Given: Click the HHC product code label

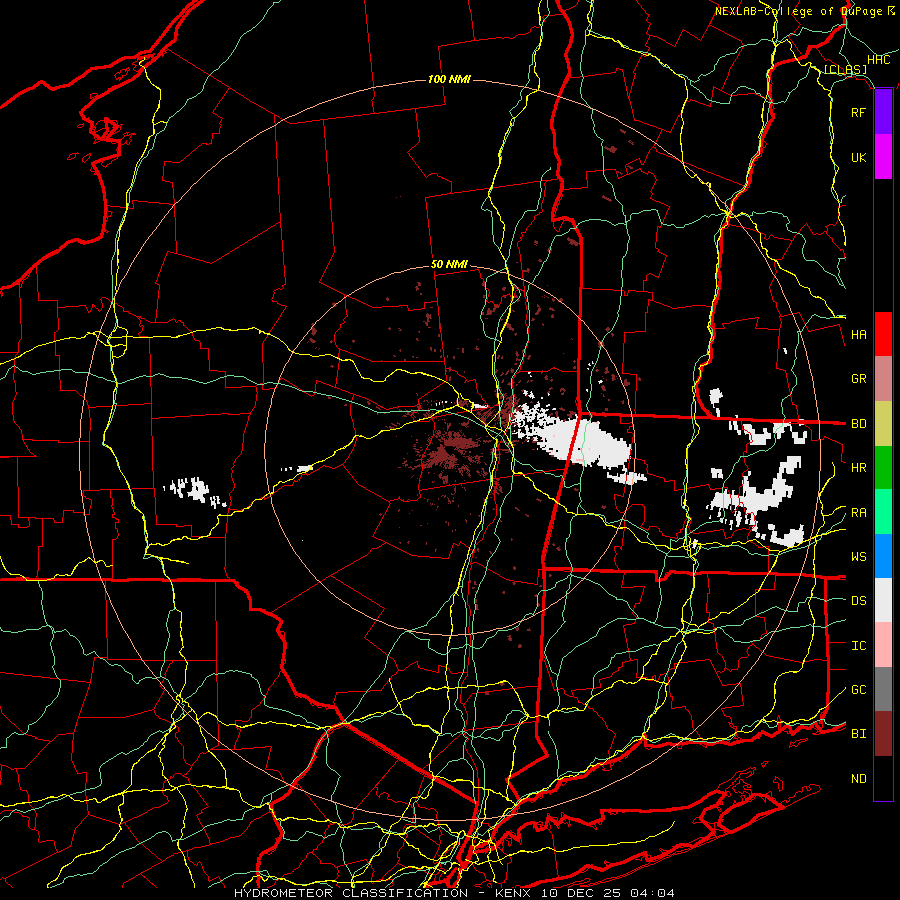Looking at the screenshot, I should tap(878, 60).
